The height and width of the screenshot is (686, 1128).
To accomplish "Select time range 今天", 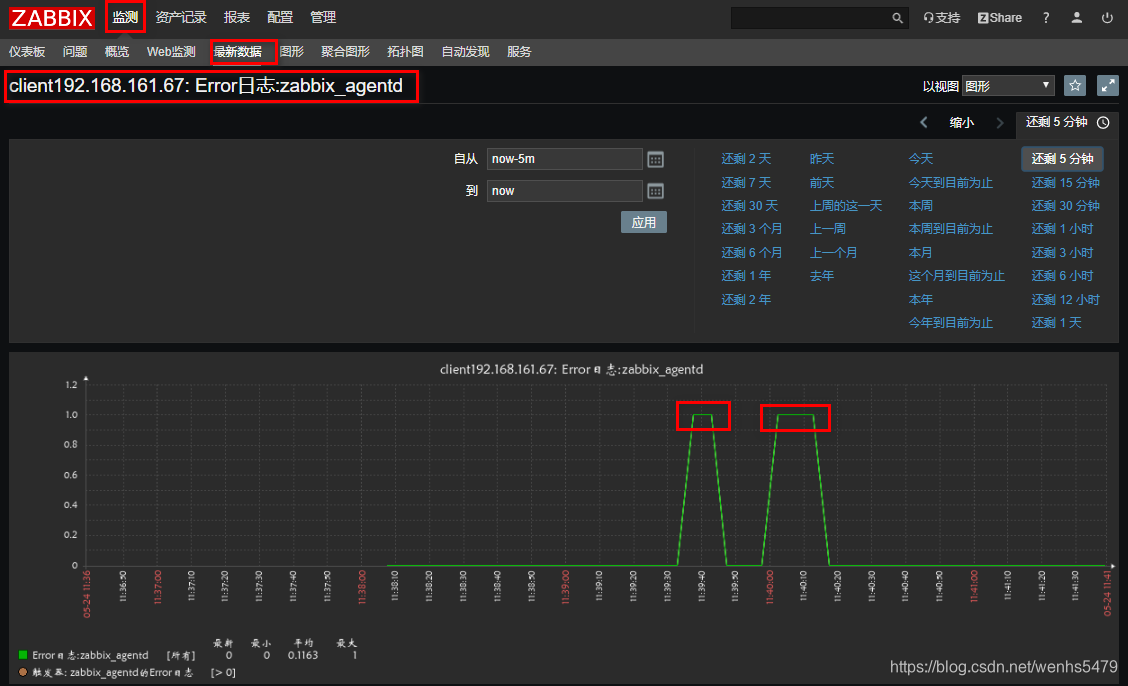I will pyautogui.click(x=921, y=159).
